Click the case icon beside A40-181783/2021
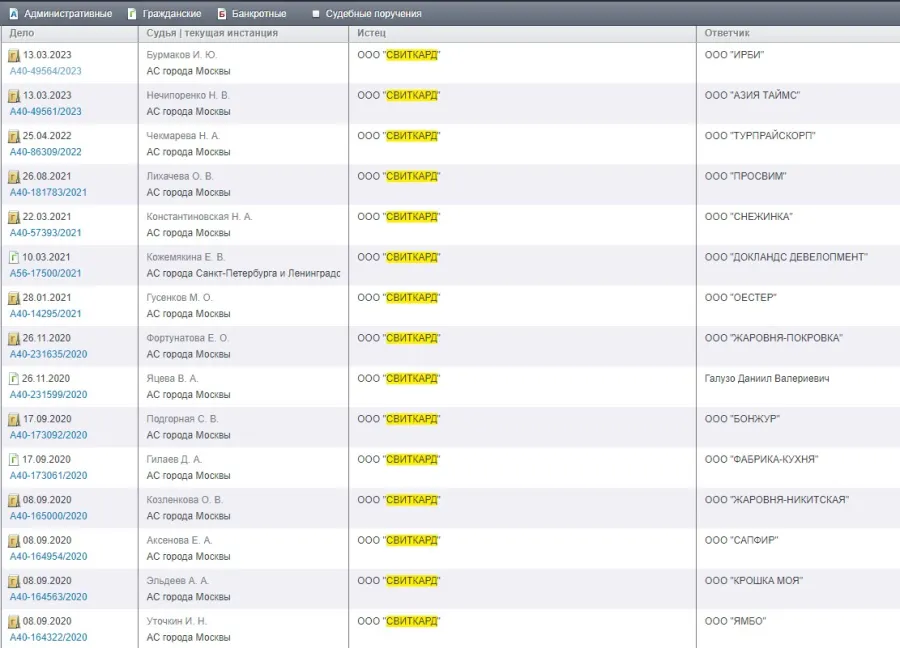 coord(14,177)
